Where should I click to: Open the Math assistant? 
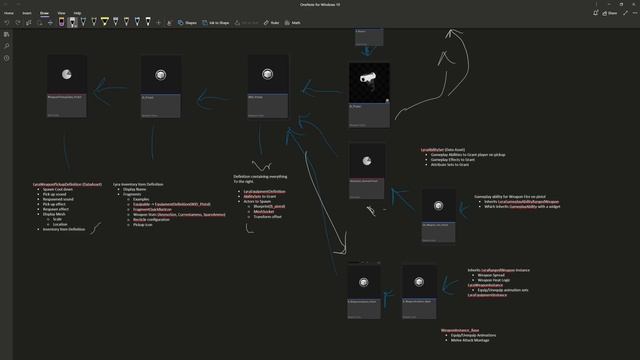click(x=292, y=23)
